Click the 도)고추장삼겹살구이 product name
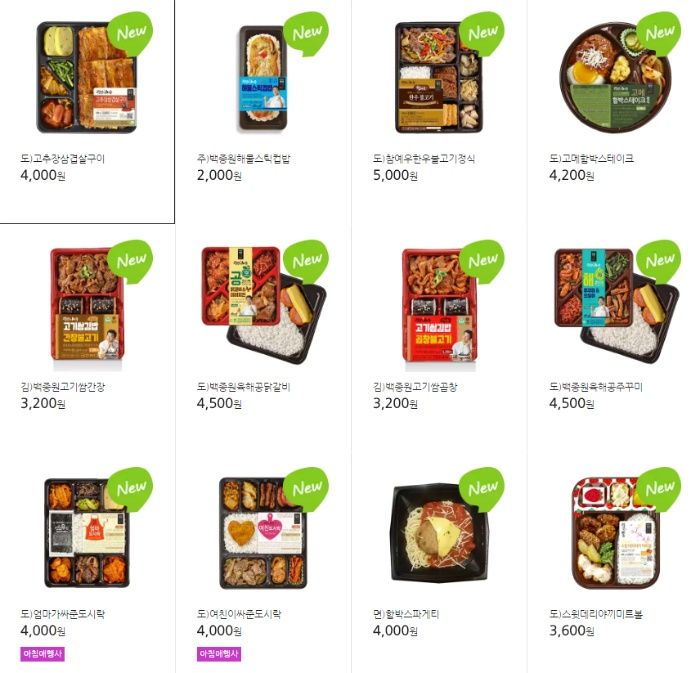 coord(62,159)
